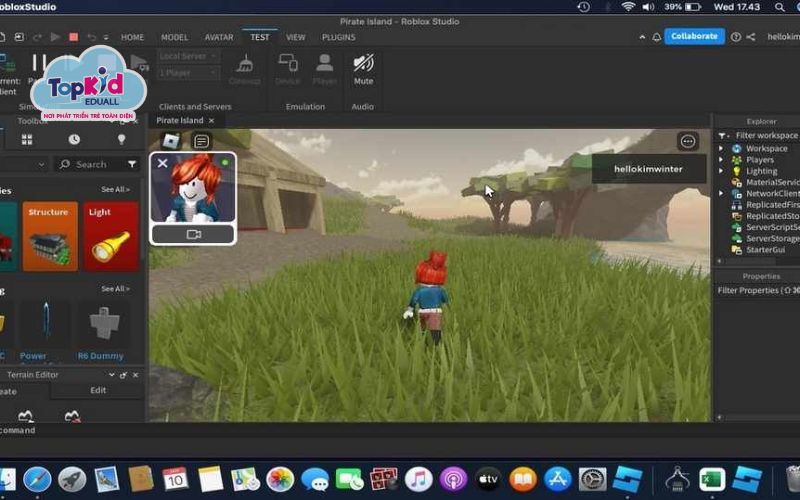Open the Player emulation tool
Image resolution: width=800 pixels, height=500 pixels.
click(324, 69)
